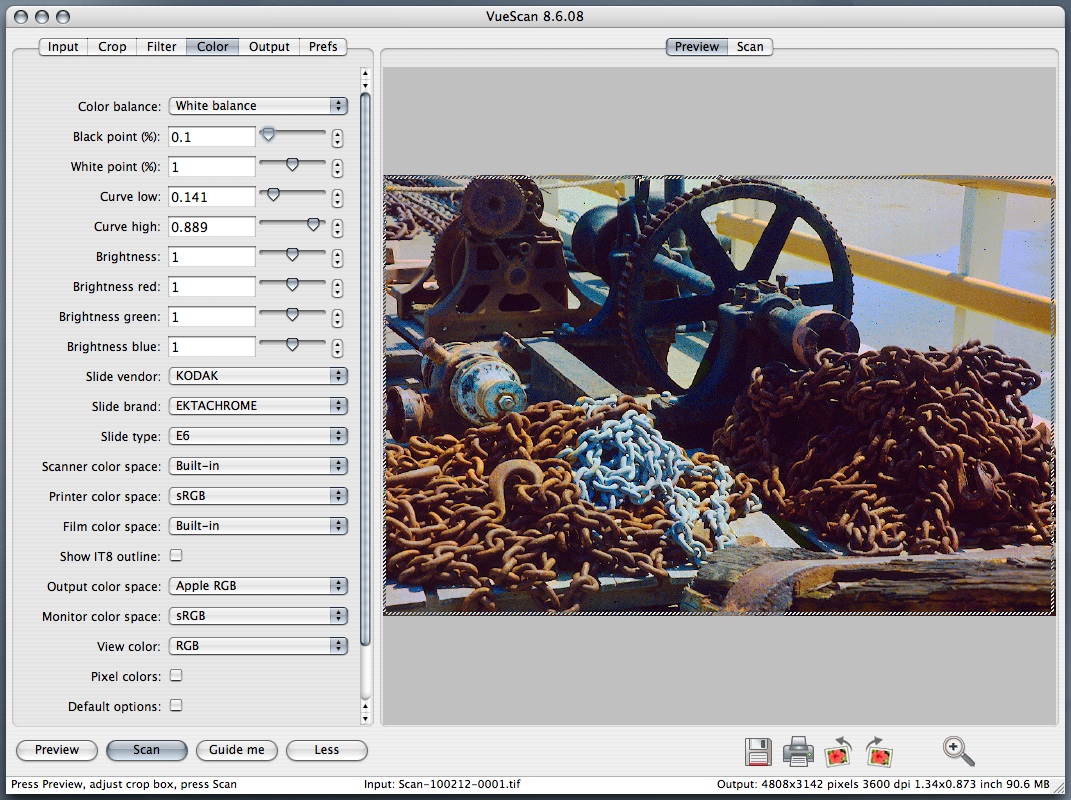This screenshot has width=1071, height=800.
Task: Open the Output color space dropdown
Action: (x=258, y=586)
